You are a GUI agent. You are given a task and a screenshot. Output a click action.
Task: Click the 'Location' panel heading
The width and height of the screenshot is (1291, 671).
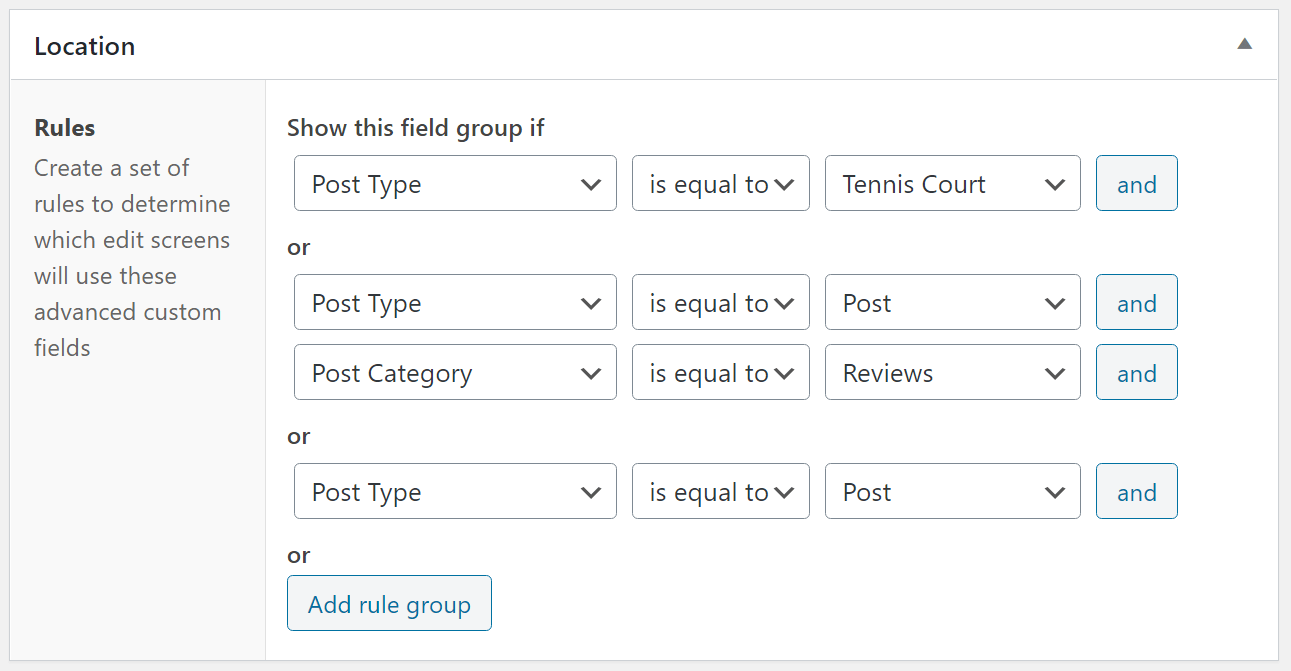click(x=84, y=46)
